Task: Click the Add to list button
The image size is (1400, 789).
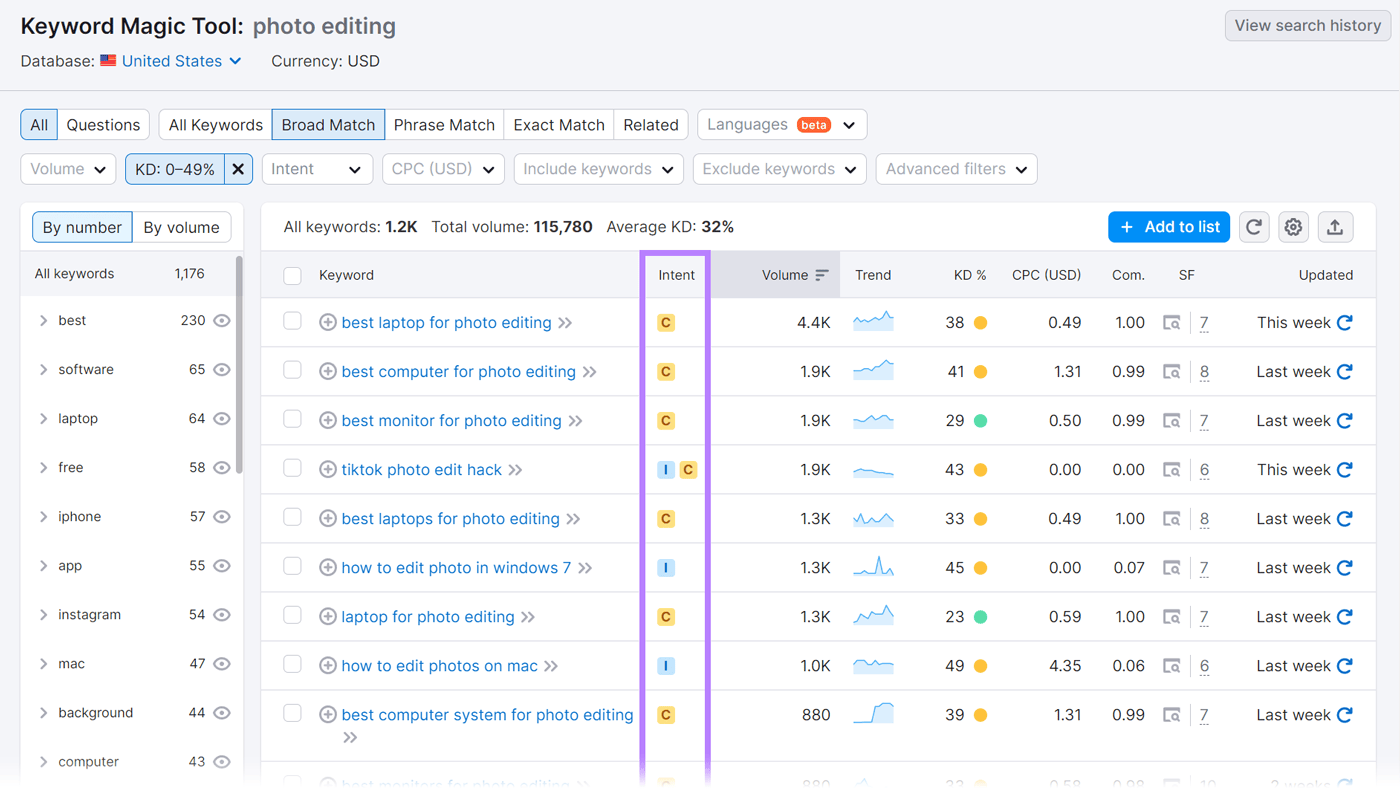Action: pos(1168,227)
